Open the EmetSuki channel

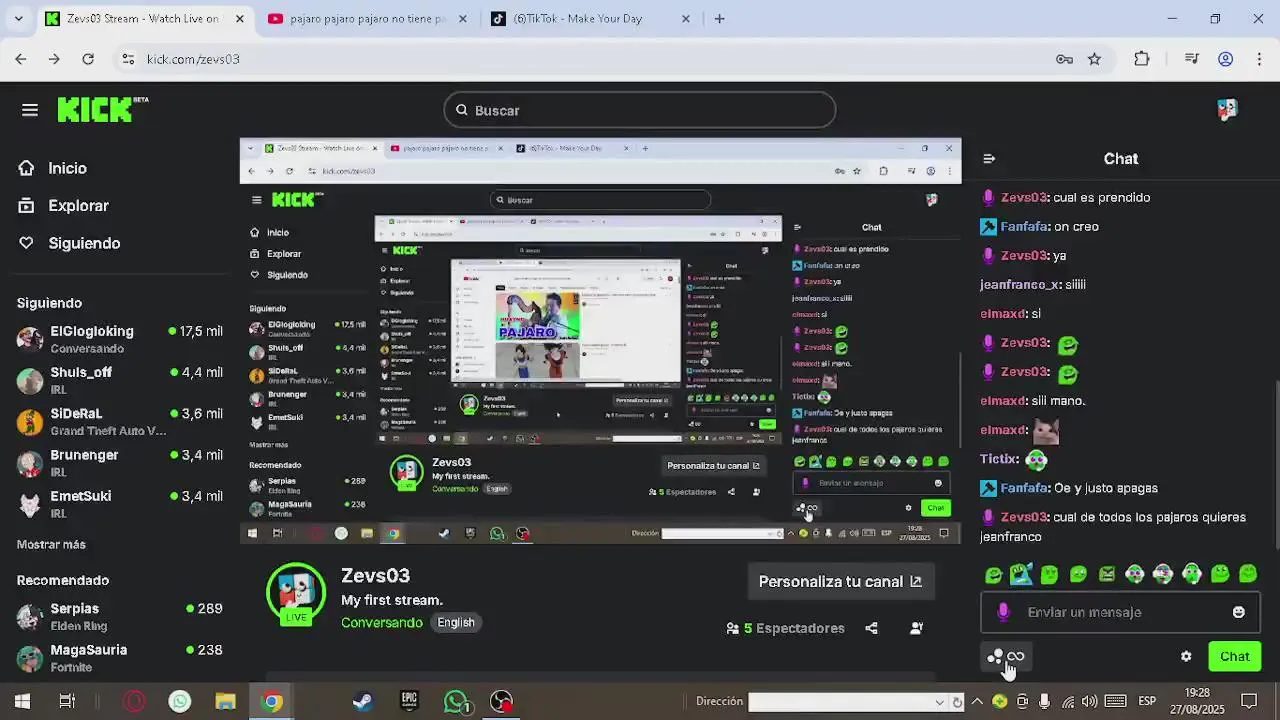(x=120, y=504)
